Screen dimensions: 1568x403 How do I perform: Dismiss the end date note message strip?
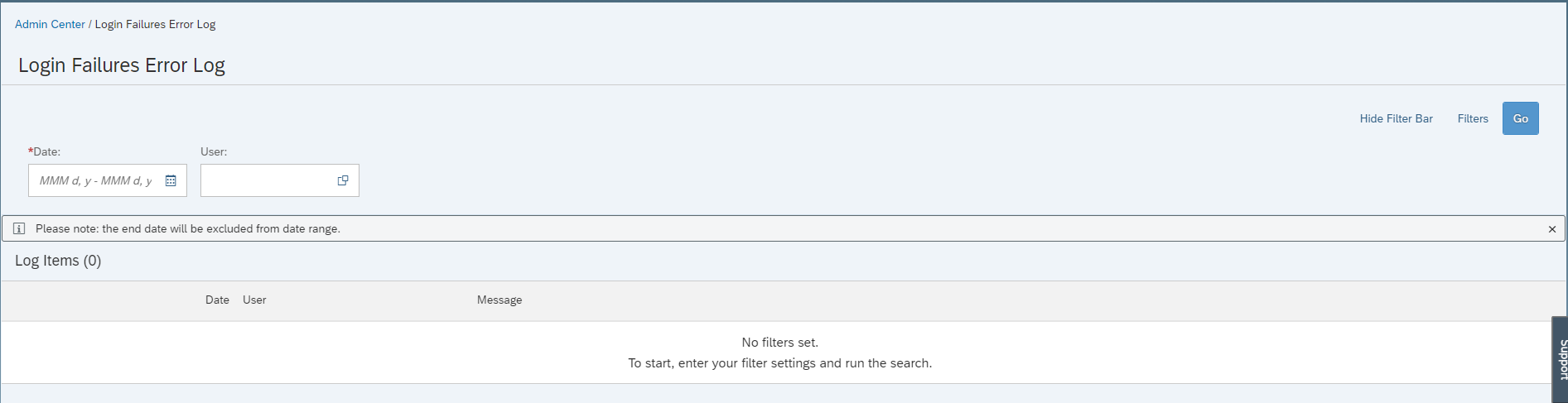[x=1552, y=229]
